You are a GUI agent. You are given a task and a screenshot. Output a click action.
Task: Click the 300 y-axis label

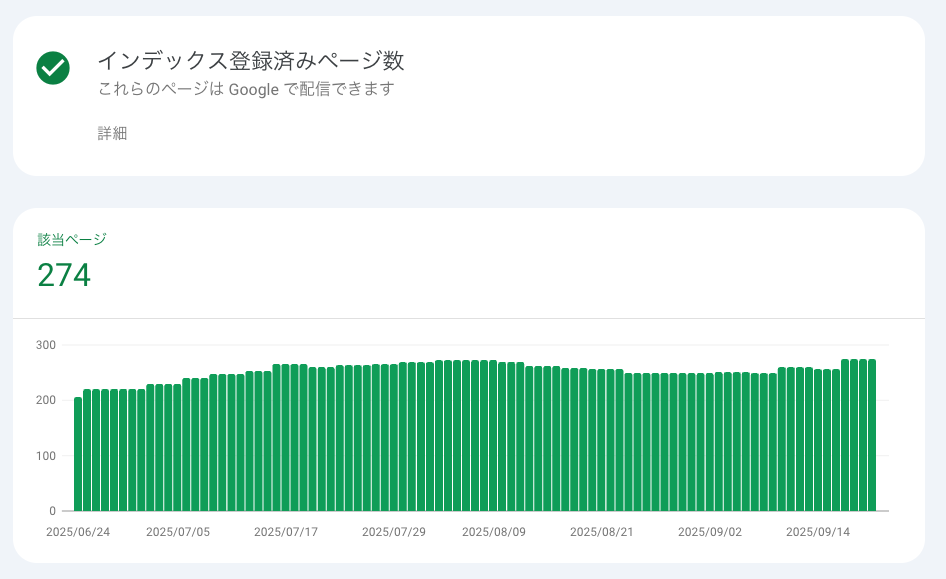[x=45, y=345]
